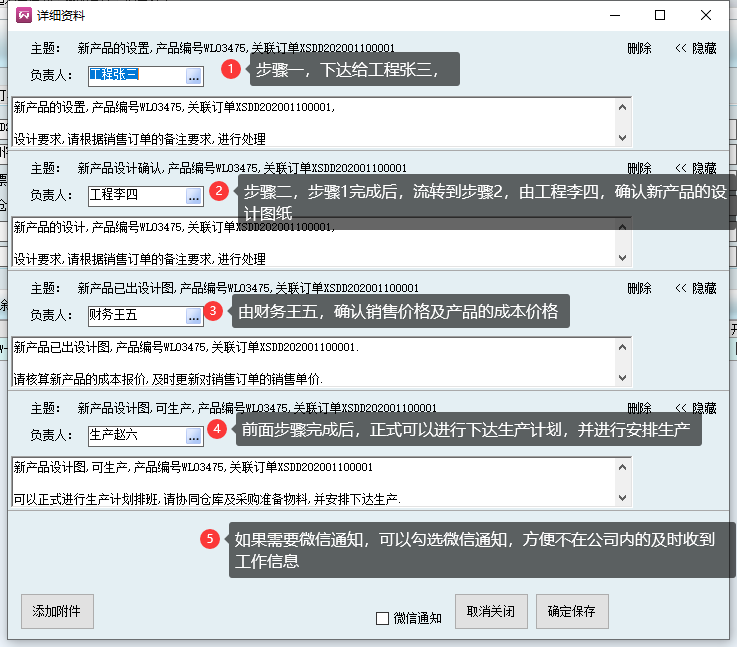
Task: Delete the 新产品已出设计图 step
Action: (639, 288)
